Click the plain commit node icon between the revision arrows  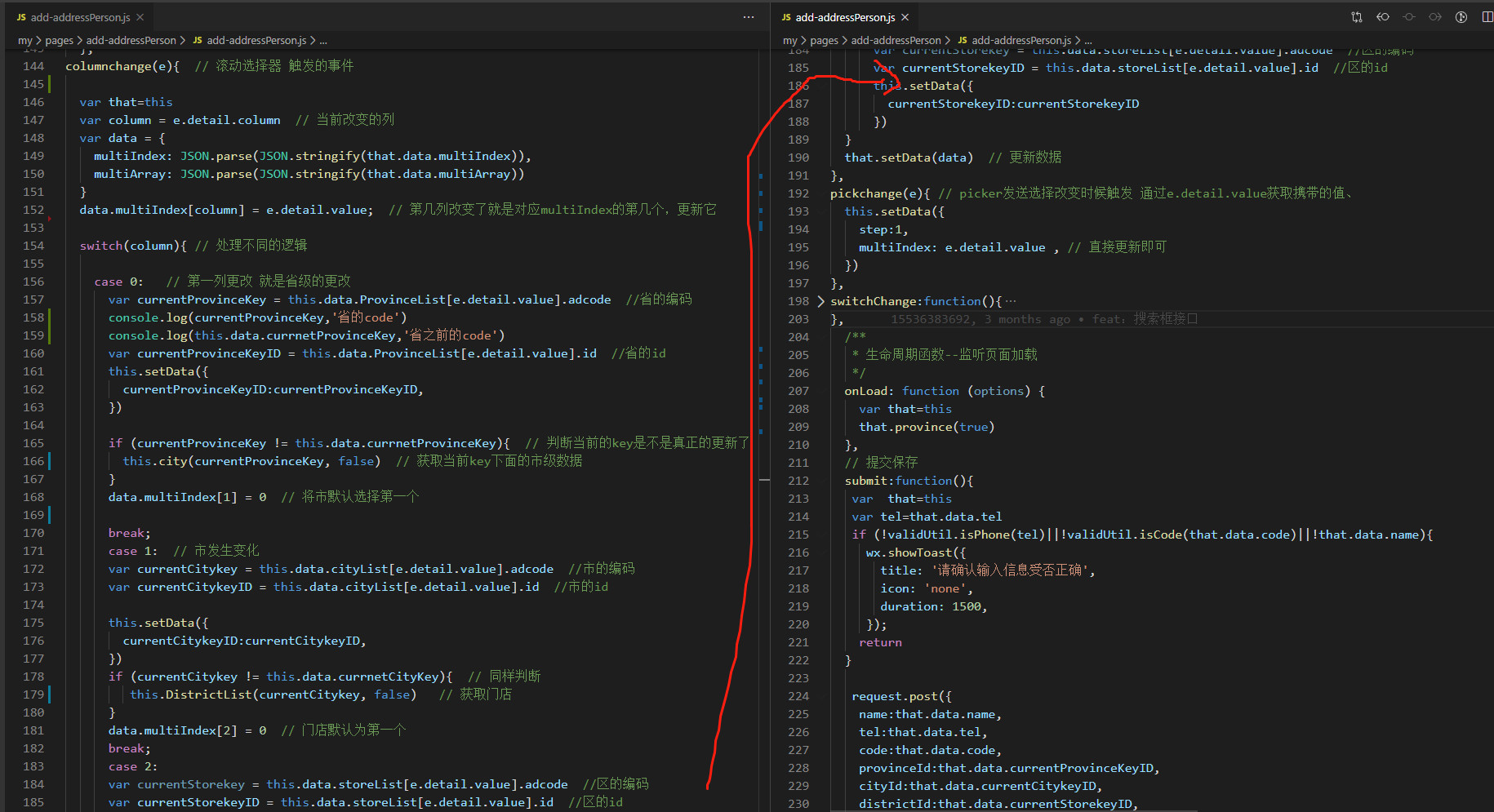1409,17
